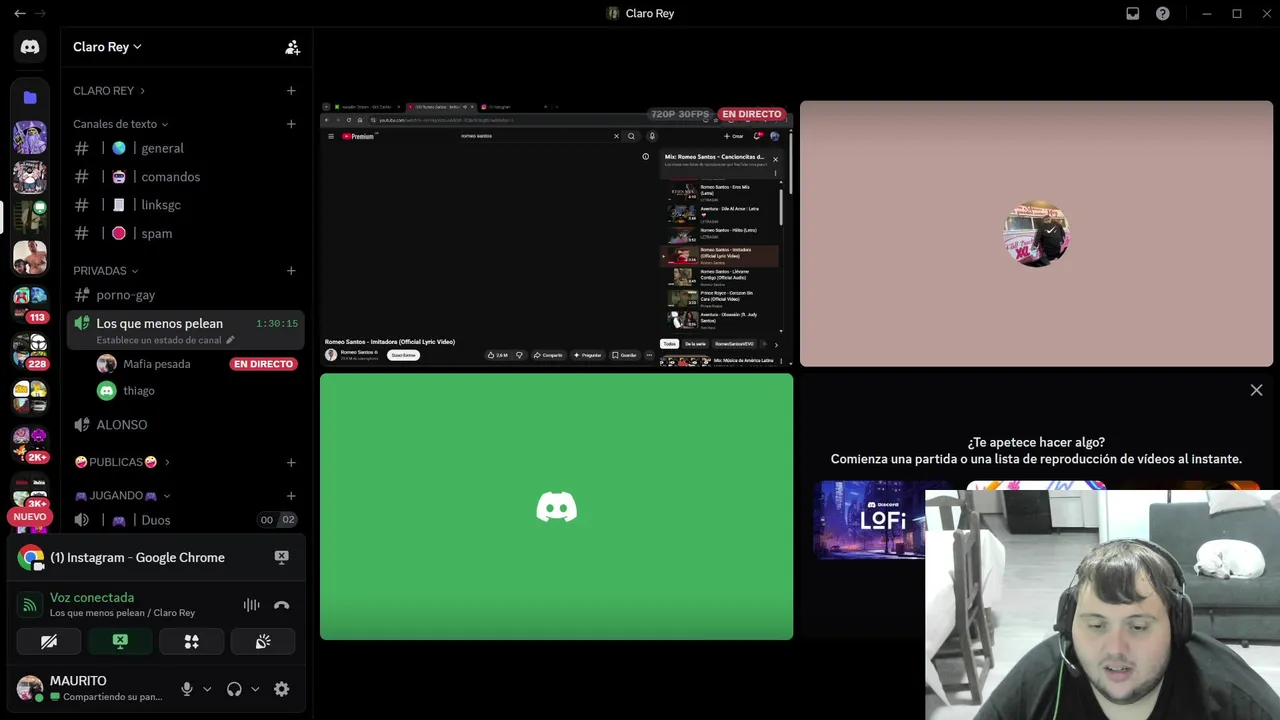
Task: Deafen with the headphones icon
Action: (x=234, y=689)
